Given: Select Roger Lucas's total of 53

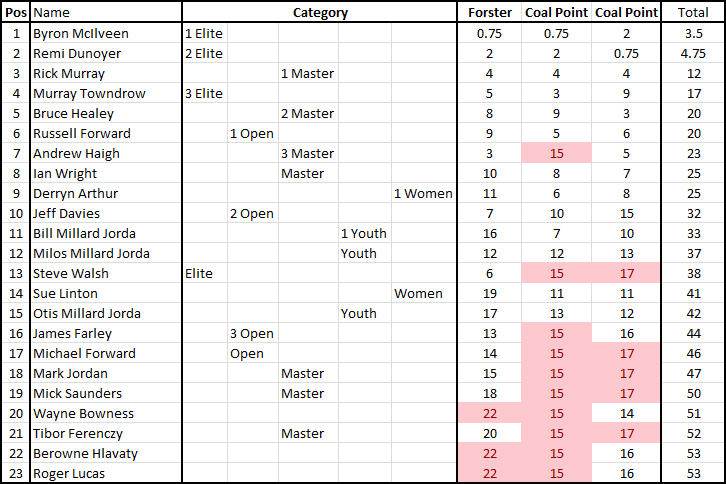Looking at the screenshot, I should [x=693, y=473].
